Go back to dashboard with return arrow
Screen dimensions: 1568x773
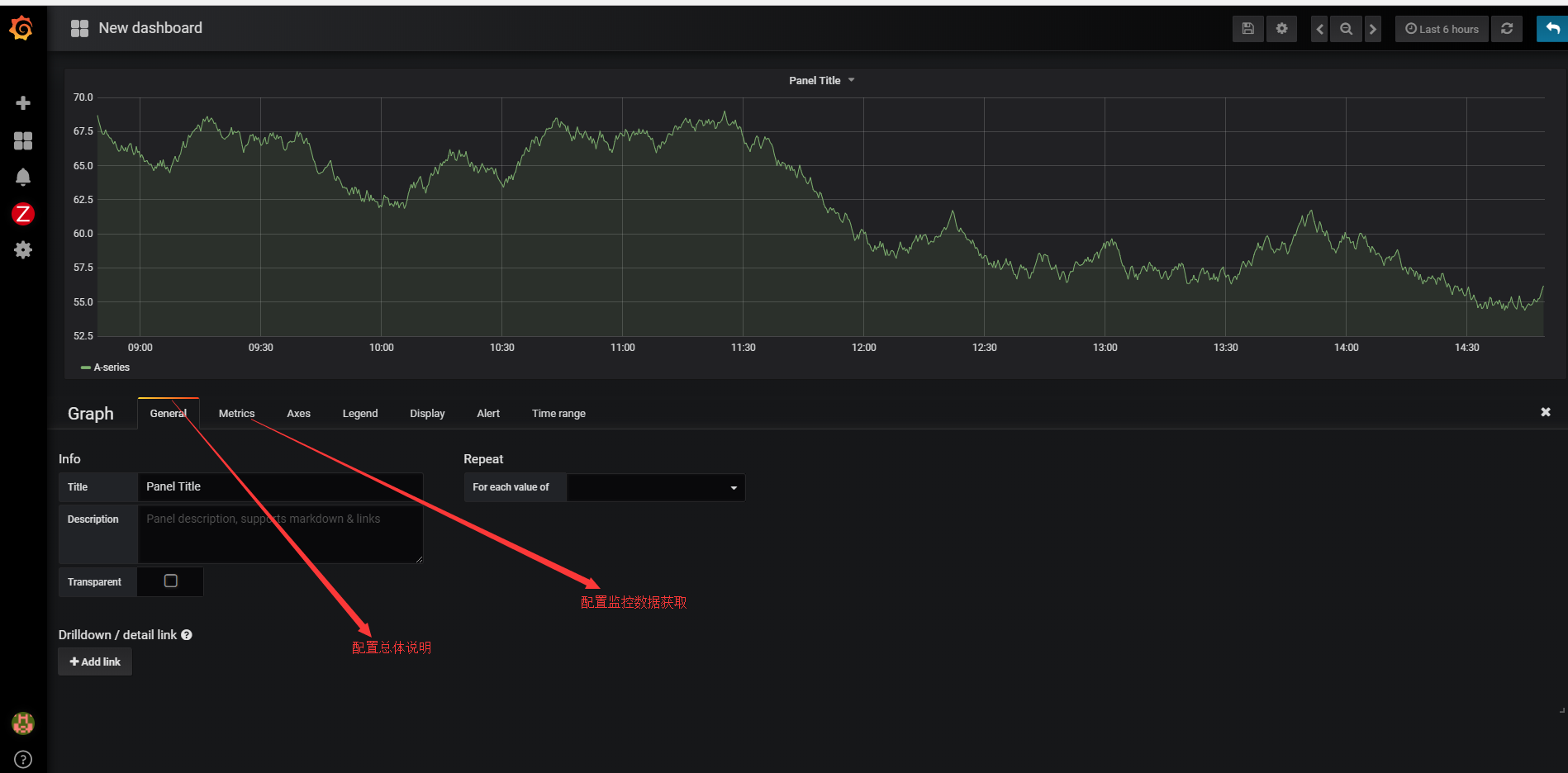[1552, 29]
